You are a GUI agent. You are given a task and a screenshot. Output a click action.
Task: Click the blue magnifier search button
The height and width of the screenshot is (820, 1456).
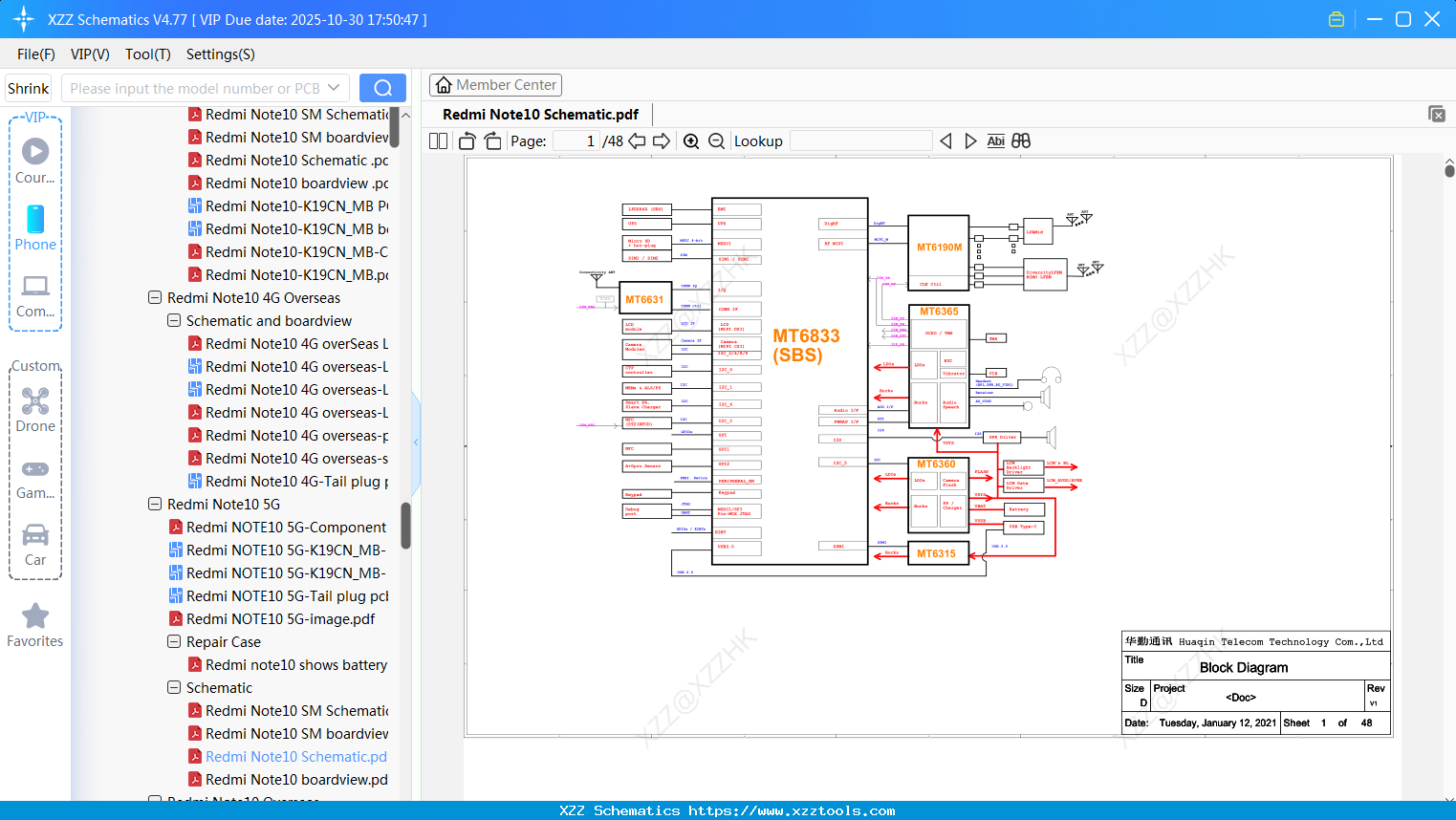tap(382, 88)
